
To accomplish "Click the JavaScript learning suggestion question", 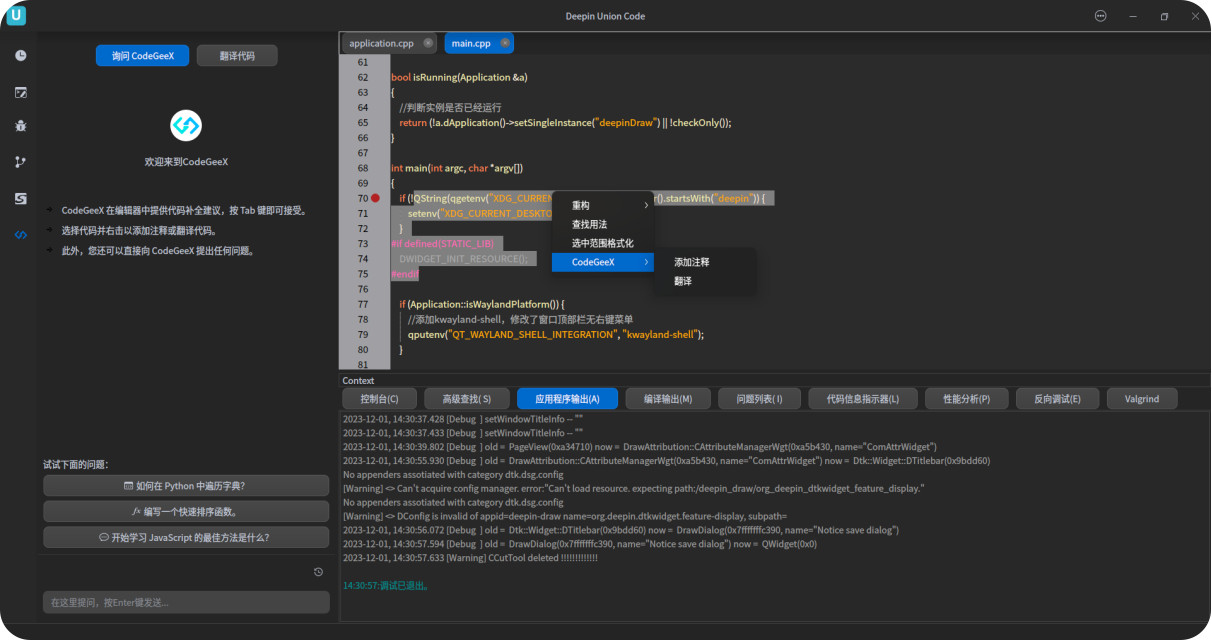I will pos(186,537).
